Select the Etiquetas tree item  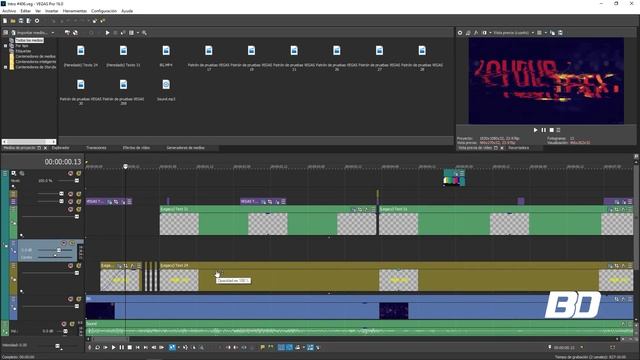pos(23,51)
